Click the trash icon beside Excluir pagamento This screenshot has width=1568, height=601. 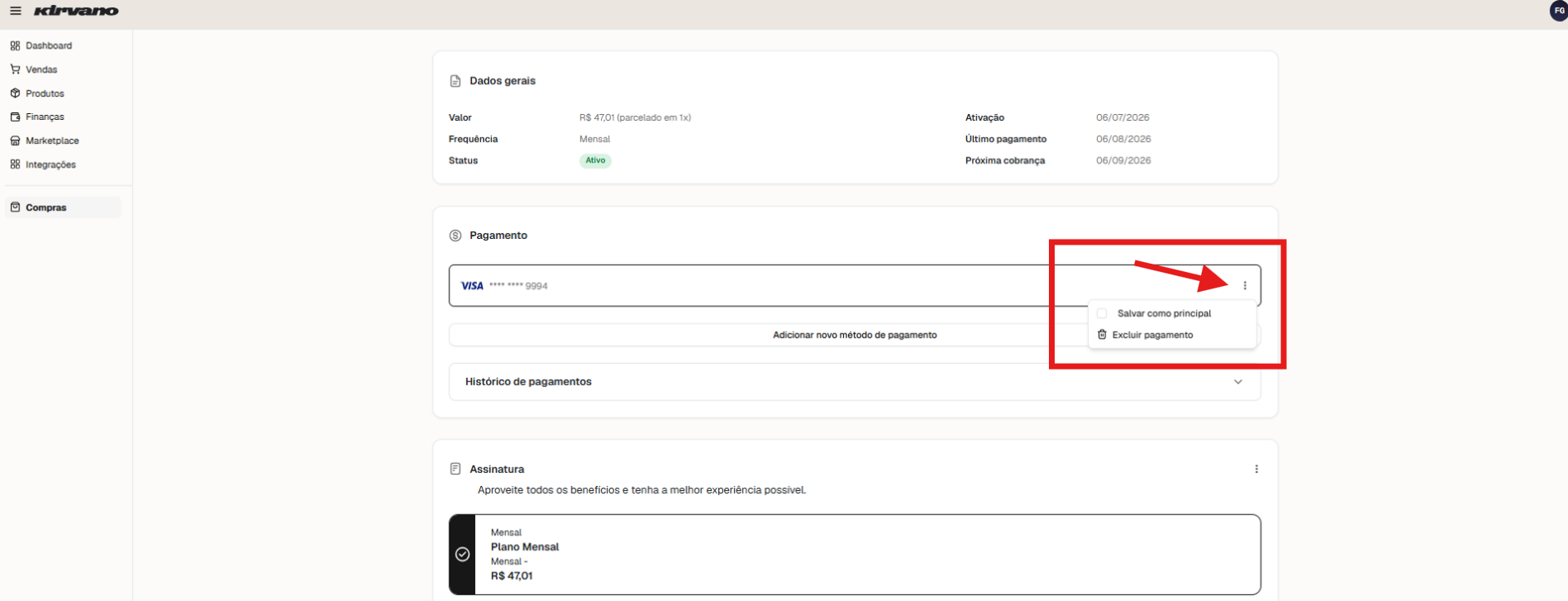coord(1102,335)
